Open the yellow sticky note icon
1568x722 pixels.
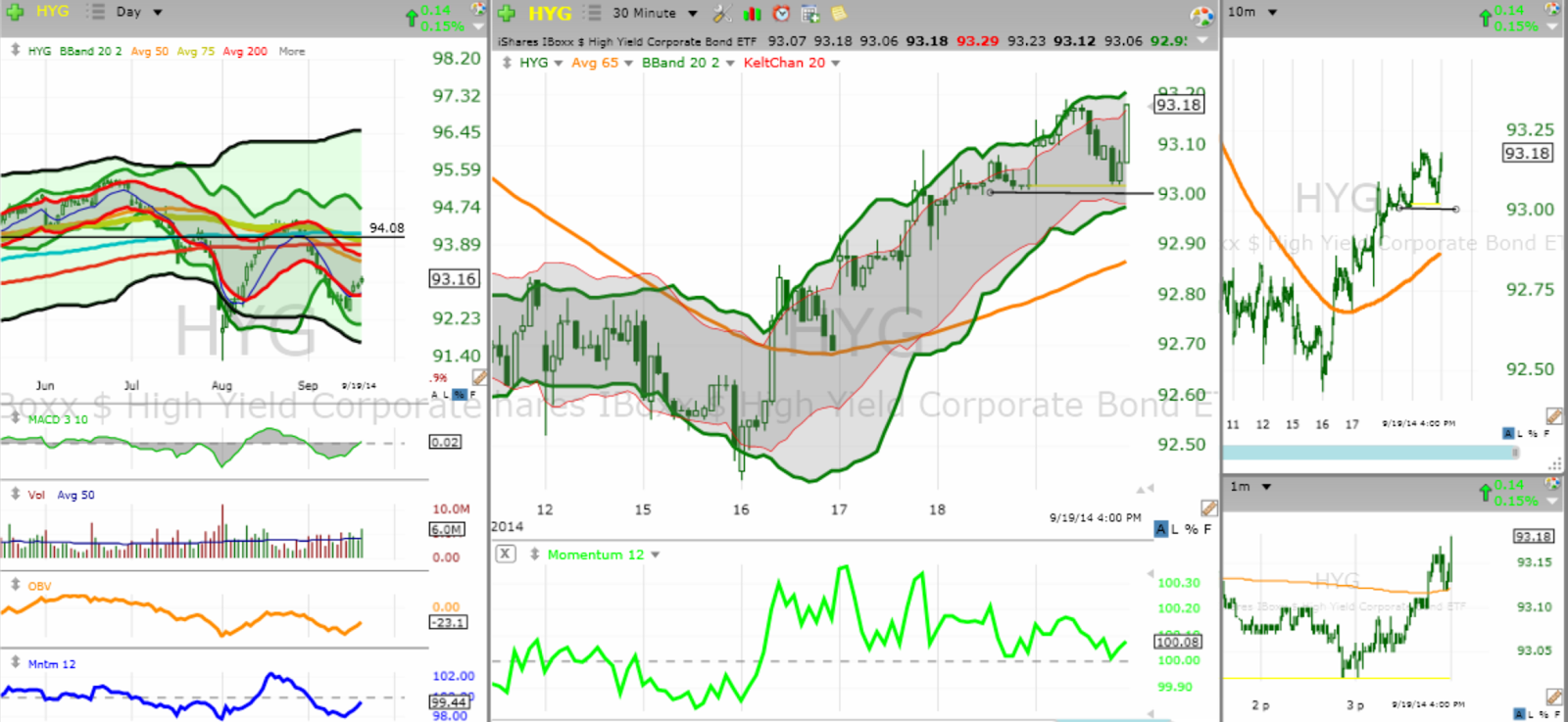point(839,13)
